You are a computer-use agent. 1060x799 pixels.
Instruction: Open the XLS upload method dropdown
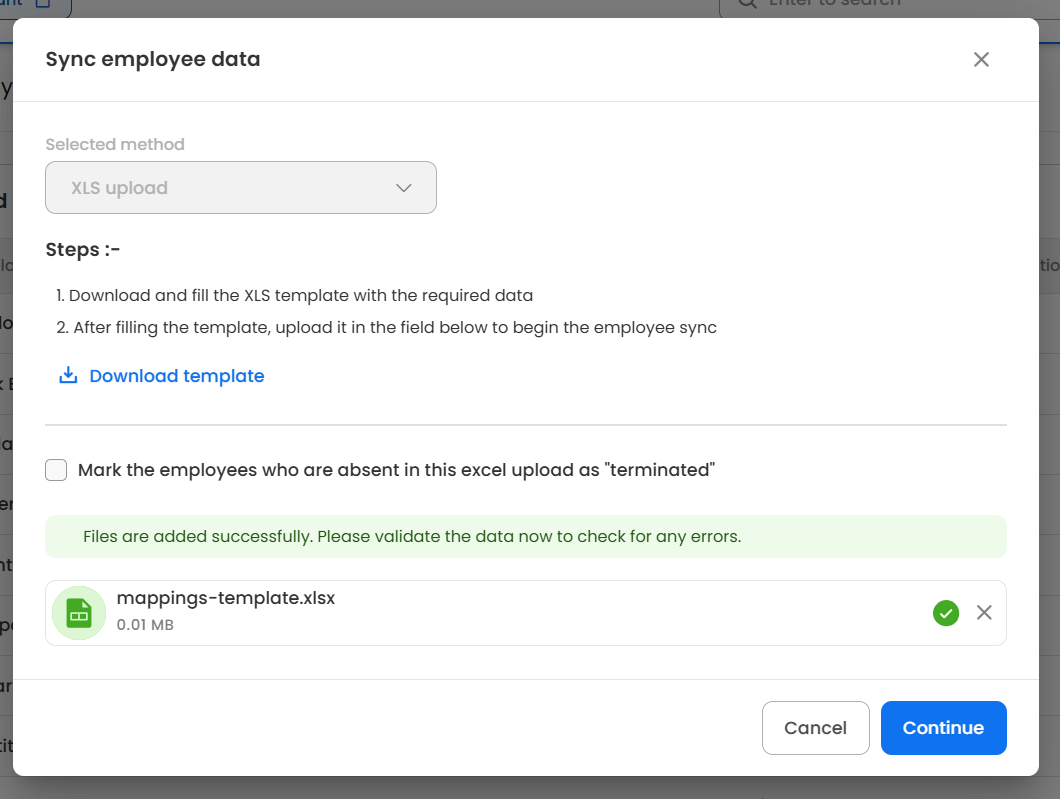coord(241,187)
